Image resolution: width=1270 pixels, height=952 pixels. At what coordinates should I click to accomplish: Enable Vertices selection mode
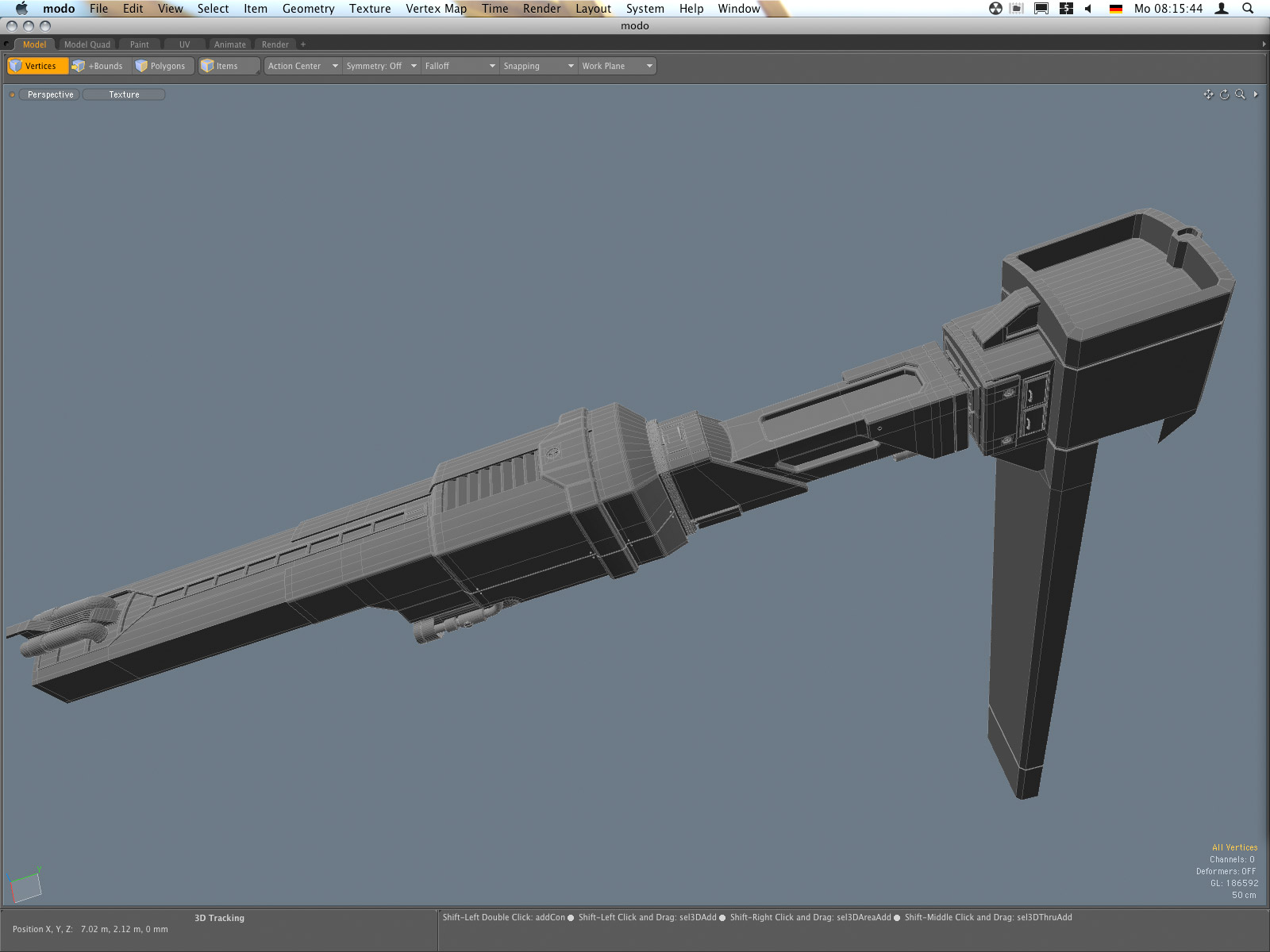pos(37,66)
